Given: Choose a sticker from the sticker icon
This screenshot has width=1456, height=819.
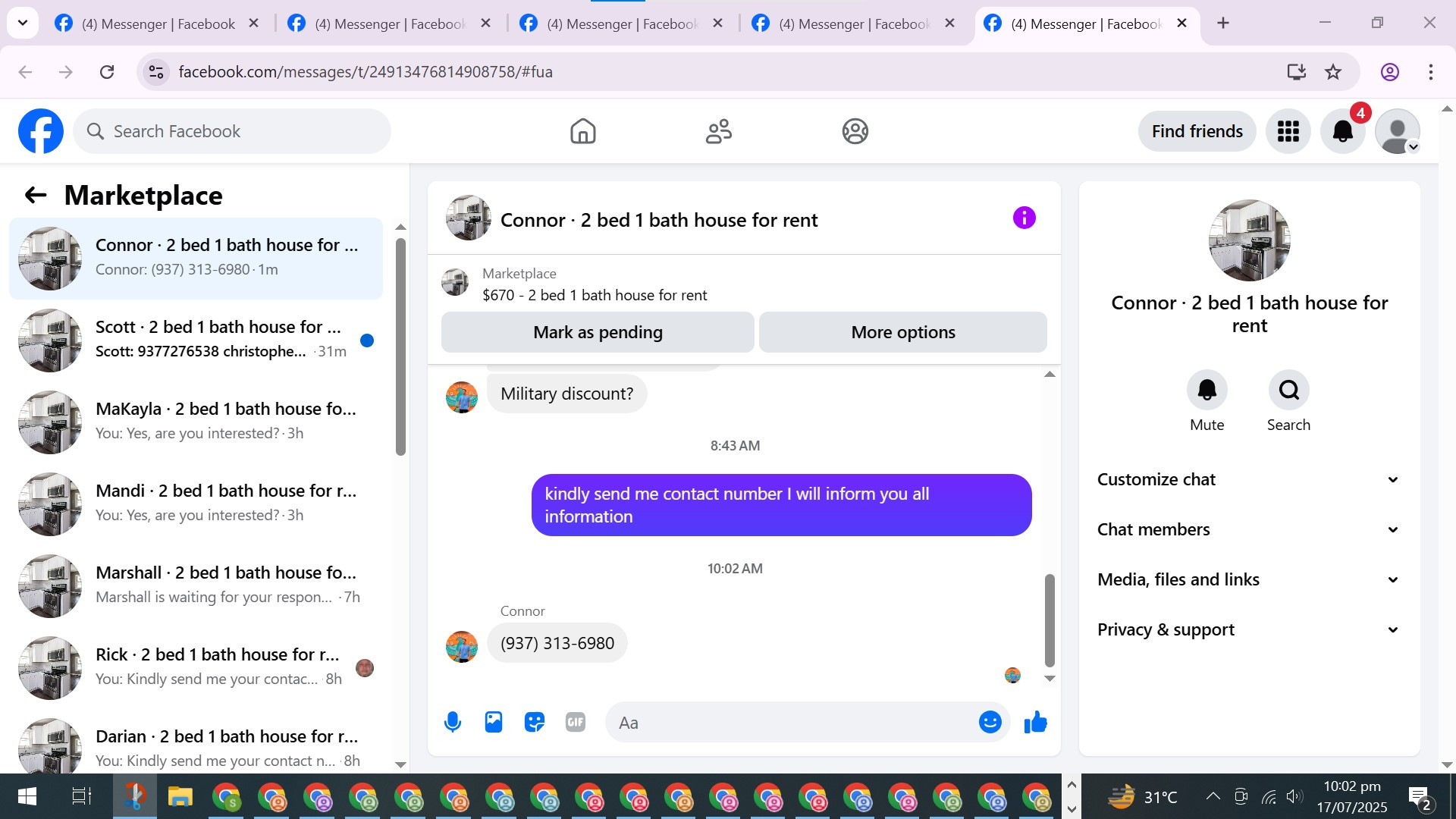Looking at the screenshot, I should 535,722.
